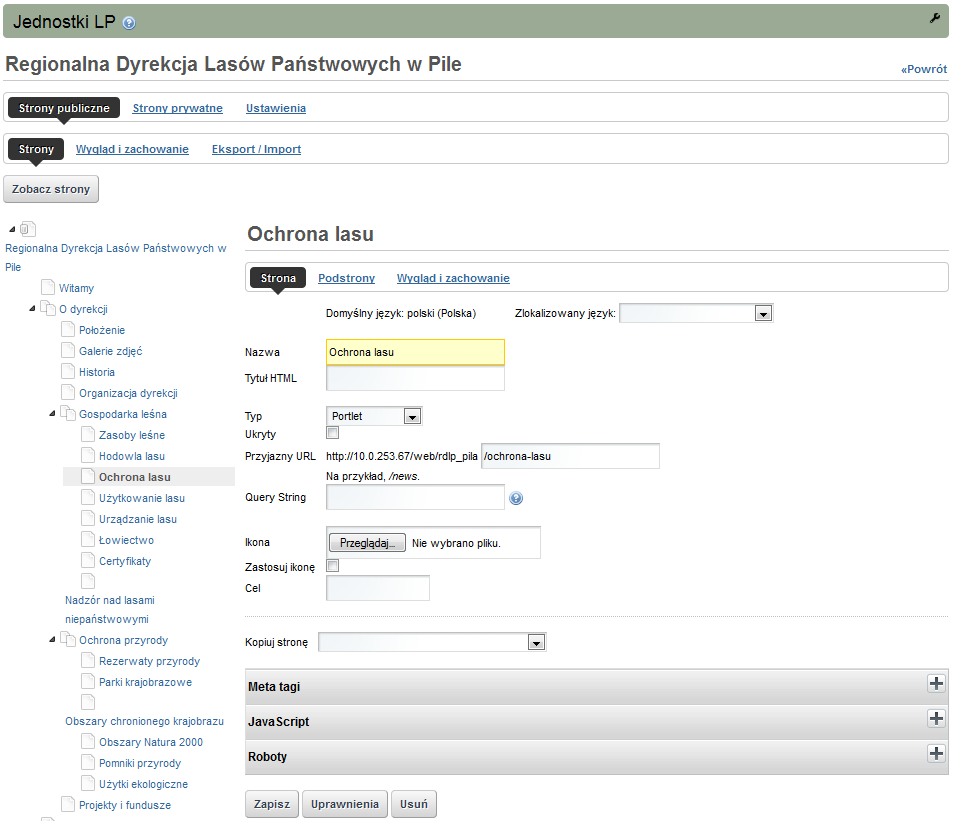This screenshot has height=821, width=953.
Task: Open Regionalna Dyrekcja Lasów Państwowych w Pile tree root
Action: pos(115,258)
